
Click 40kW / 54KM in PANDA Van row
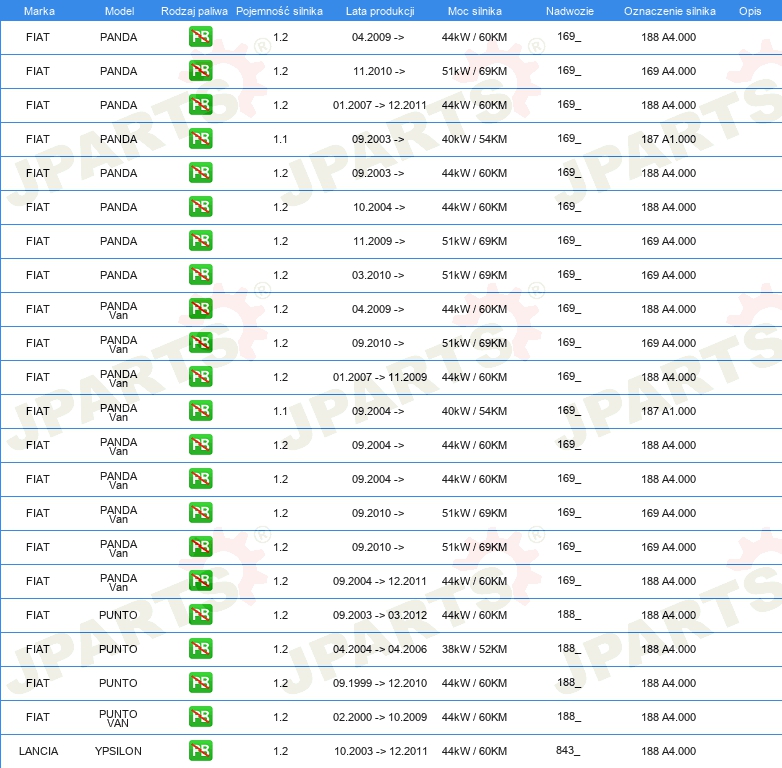pyautogui.click(x=474, y=411)
